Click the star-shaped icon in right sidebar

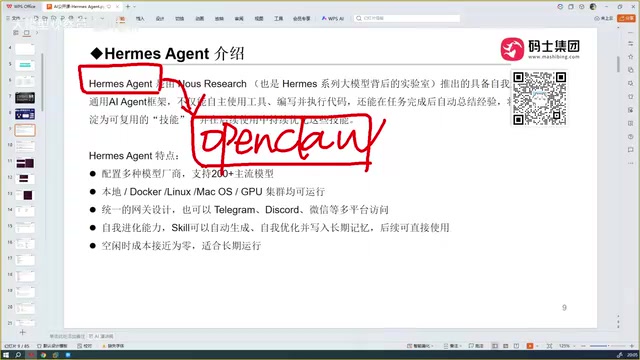point(631,57)
